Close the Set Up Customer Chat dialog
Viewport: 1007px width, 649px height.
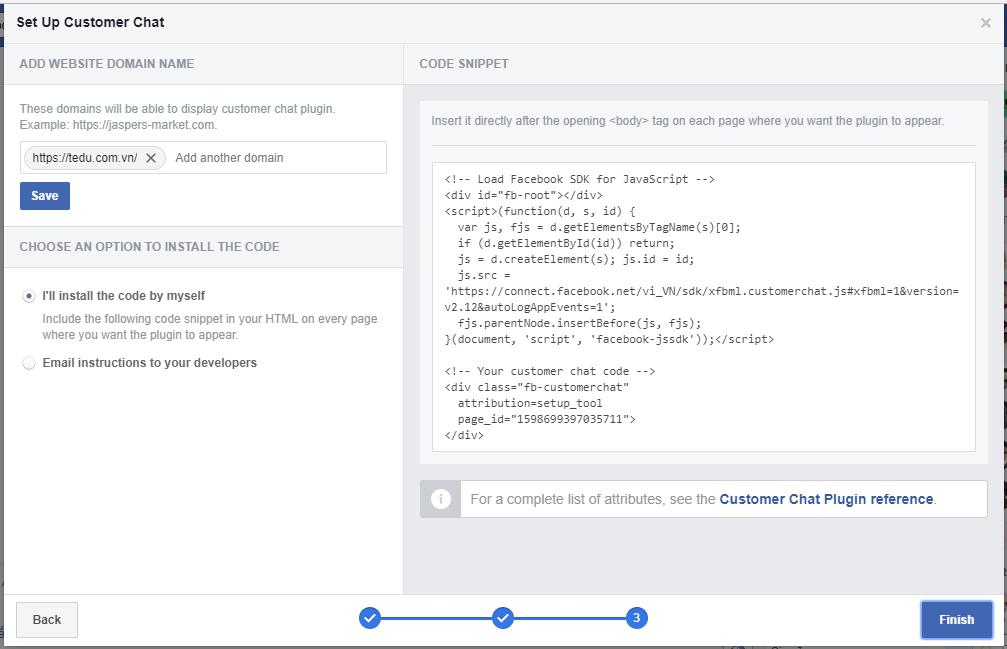[985, 23]
